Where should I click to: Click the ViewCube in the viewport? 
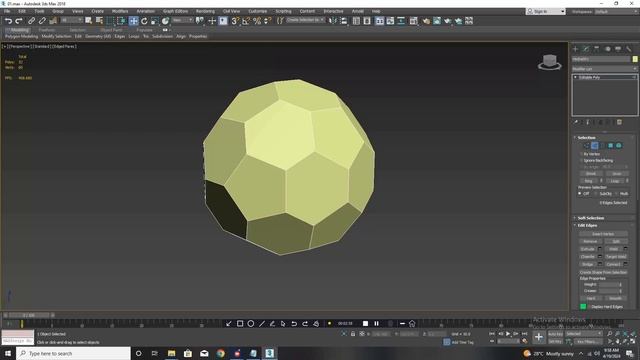549,62
